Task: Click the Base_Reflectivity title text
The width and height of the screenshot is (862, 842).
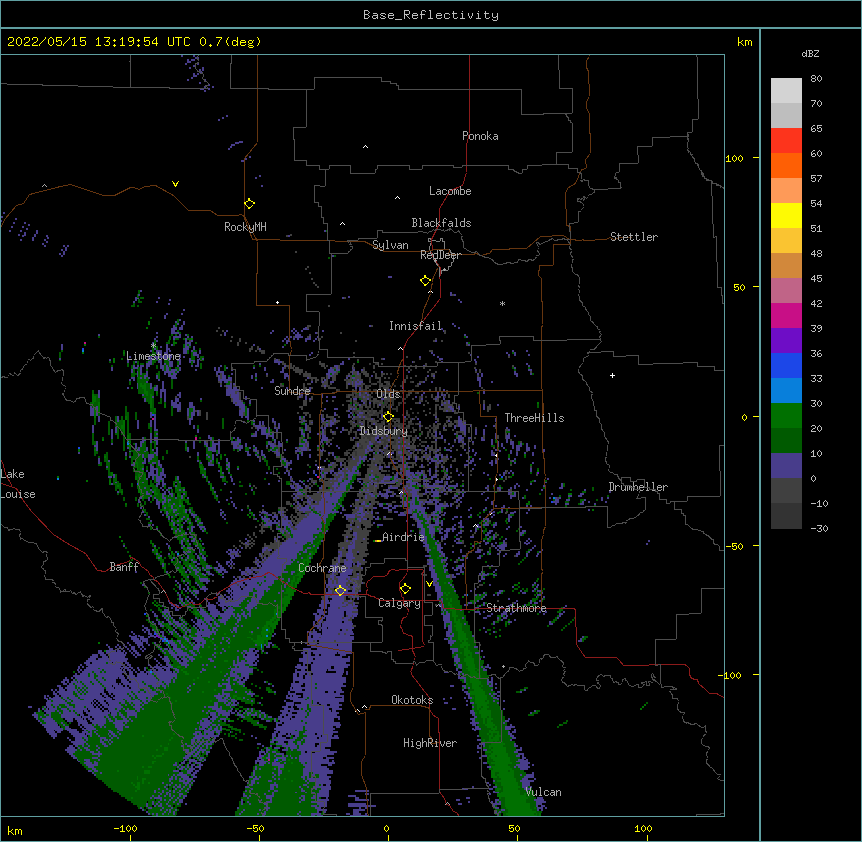Action: click(431, 15)
